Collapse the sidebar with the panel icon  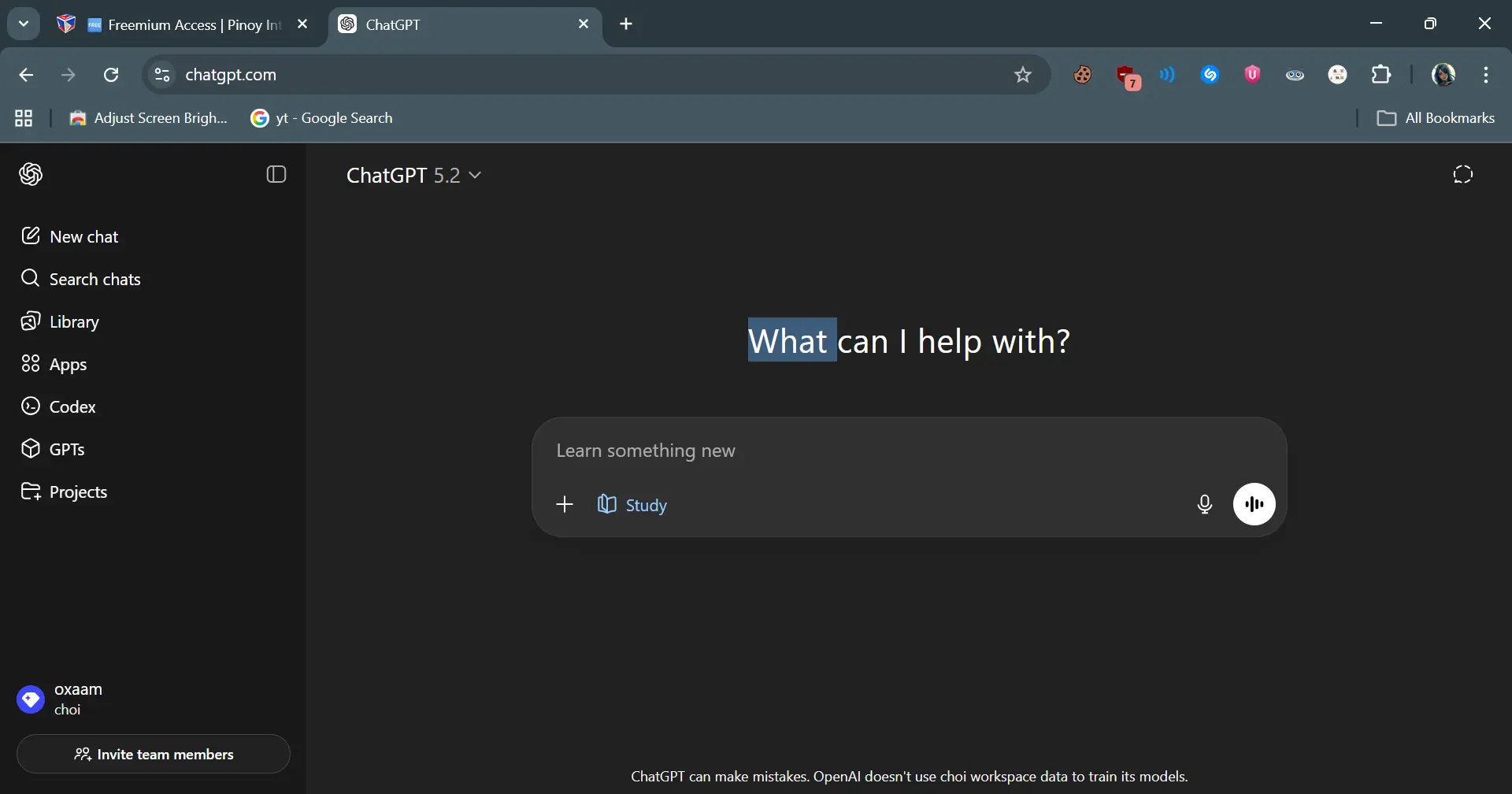276,174
